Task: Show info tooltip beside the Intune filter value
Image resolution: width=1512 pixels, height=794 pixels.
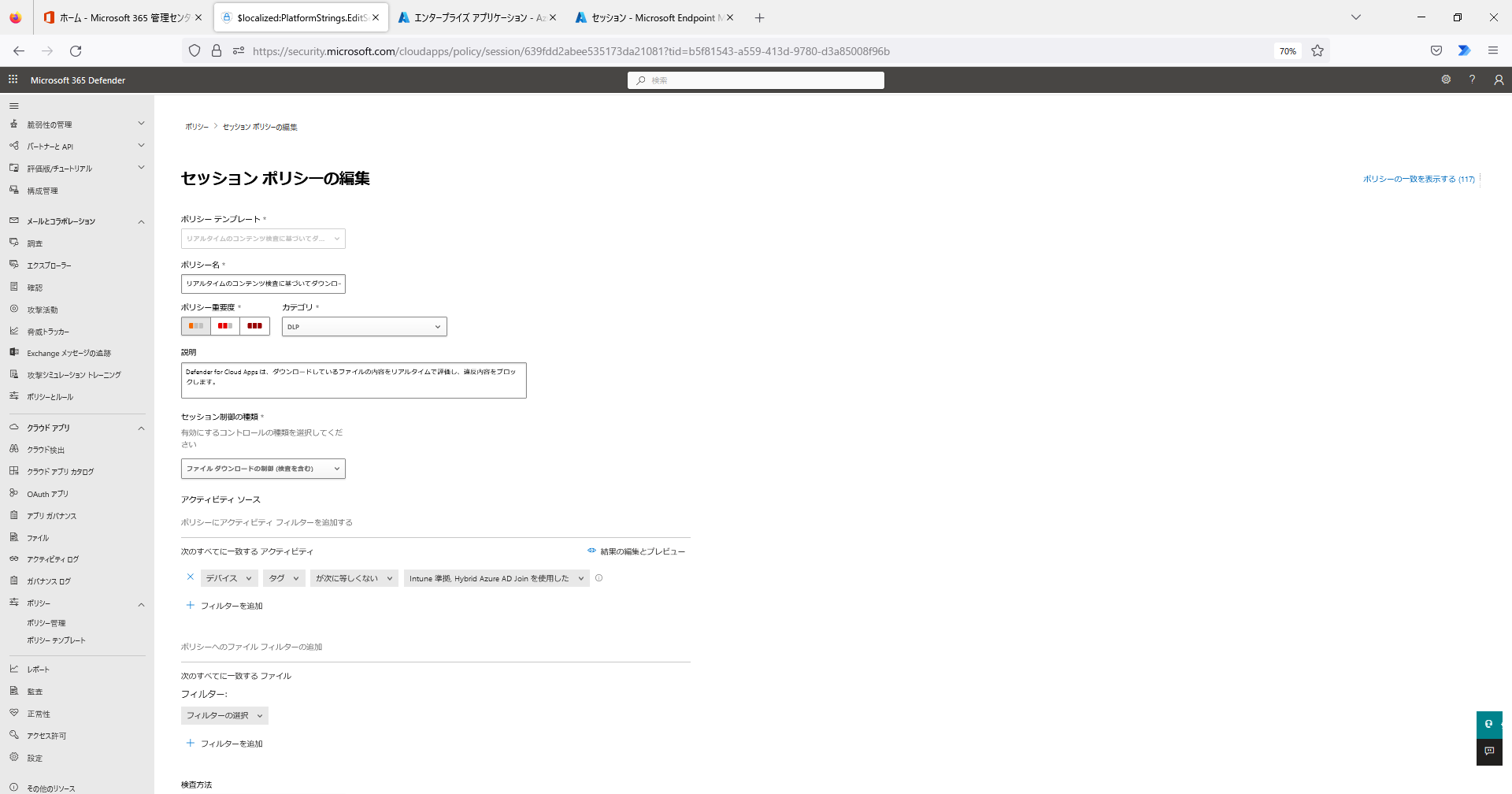Action: pos(598,578)
